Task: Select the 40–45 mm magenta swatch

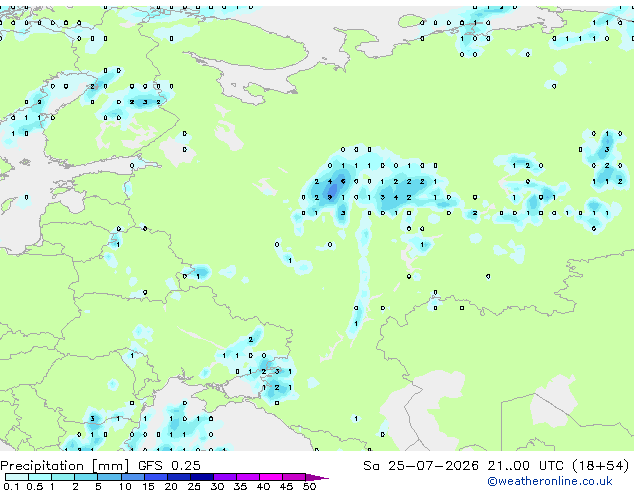Action: [271, 477]
